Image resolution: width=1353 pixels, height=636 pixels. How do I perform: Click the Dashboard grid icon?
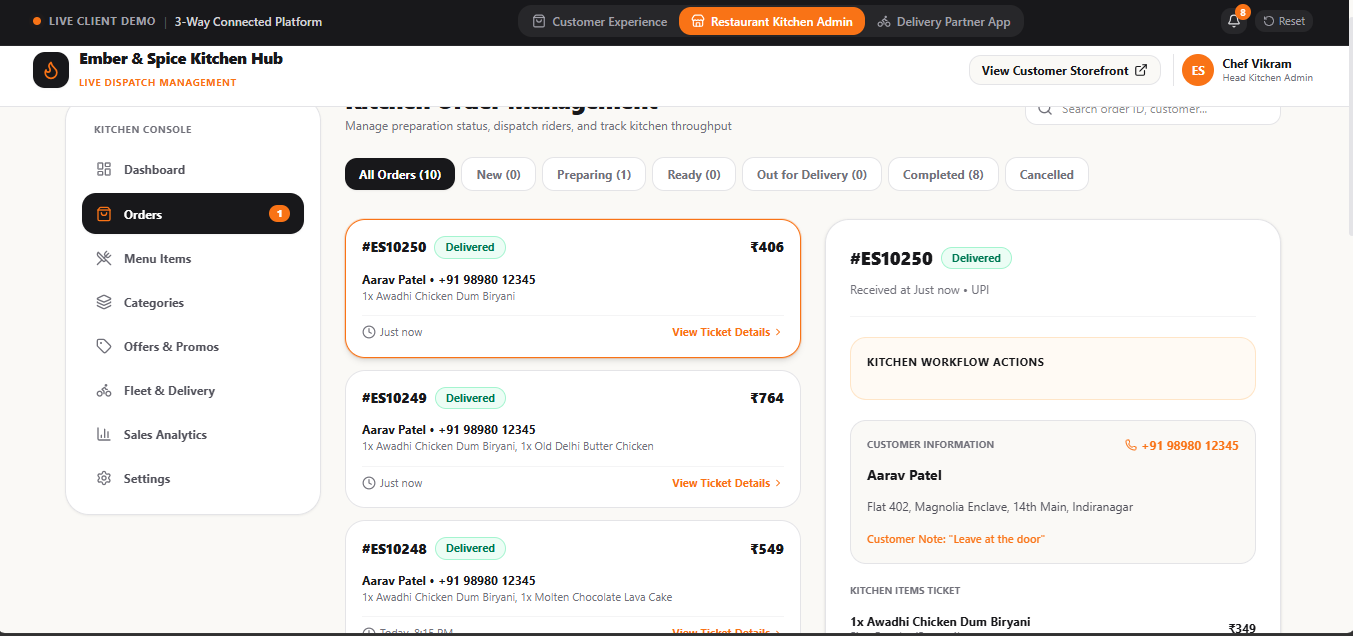click(x=104, y=170)
